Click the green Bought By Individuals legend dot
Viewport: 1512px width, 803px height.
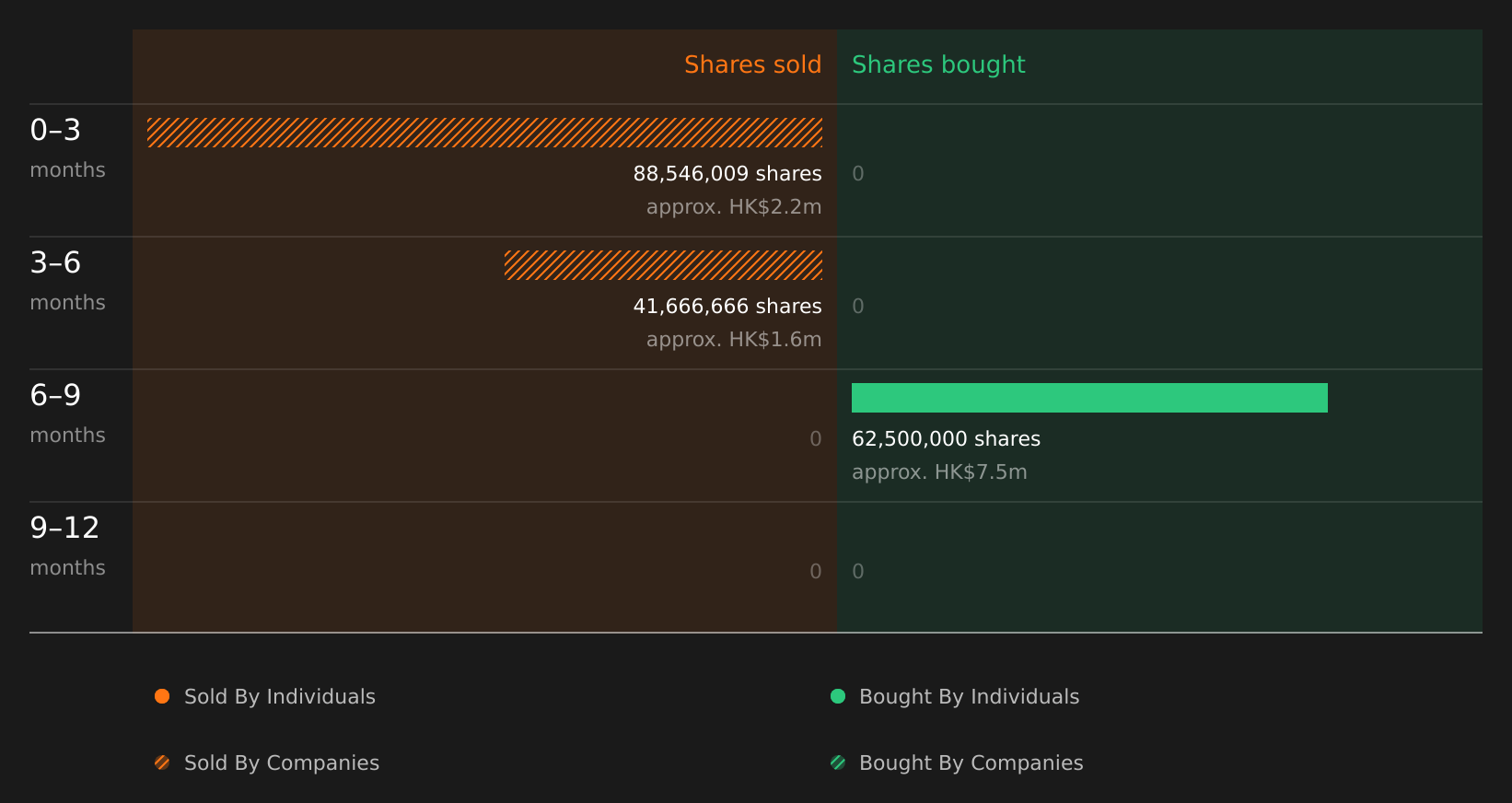[x=838, y=696]
